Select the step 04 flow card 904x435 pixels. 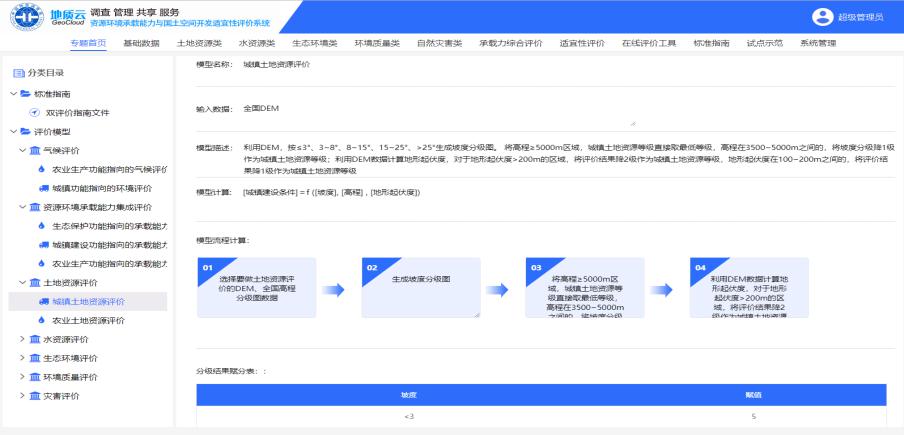(x=749, y=287)
